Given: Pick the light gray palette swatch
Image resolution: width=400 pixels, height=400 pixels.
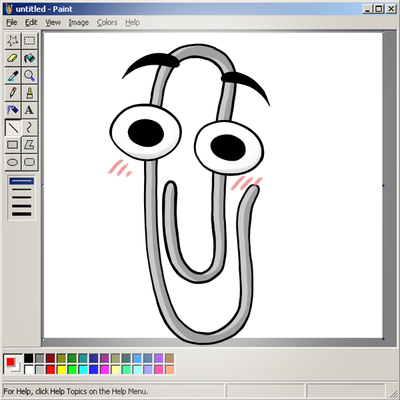Looking at the screenshot, I should pyautogui.click(x=40, y=369).
